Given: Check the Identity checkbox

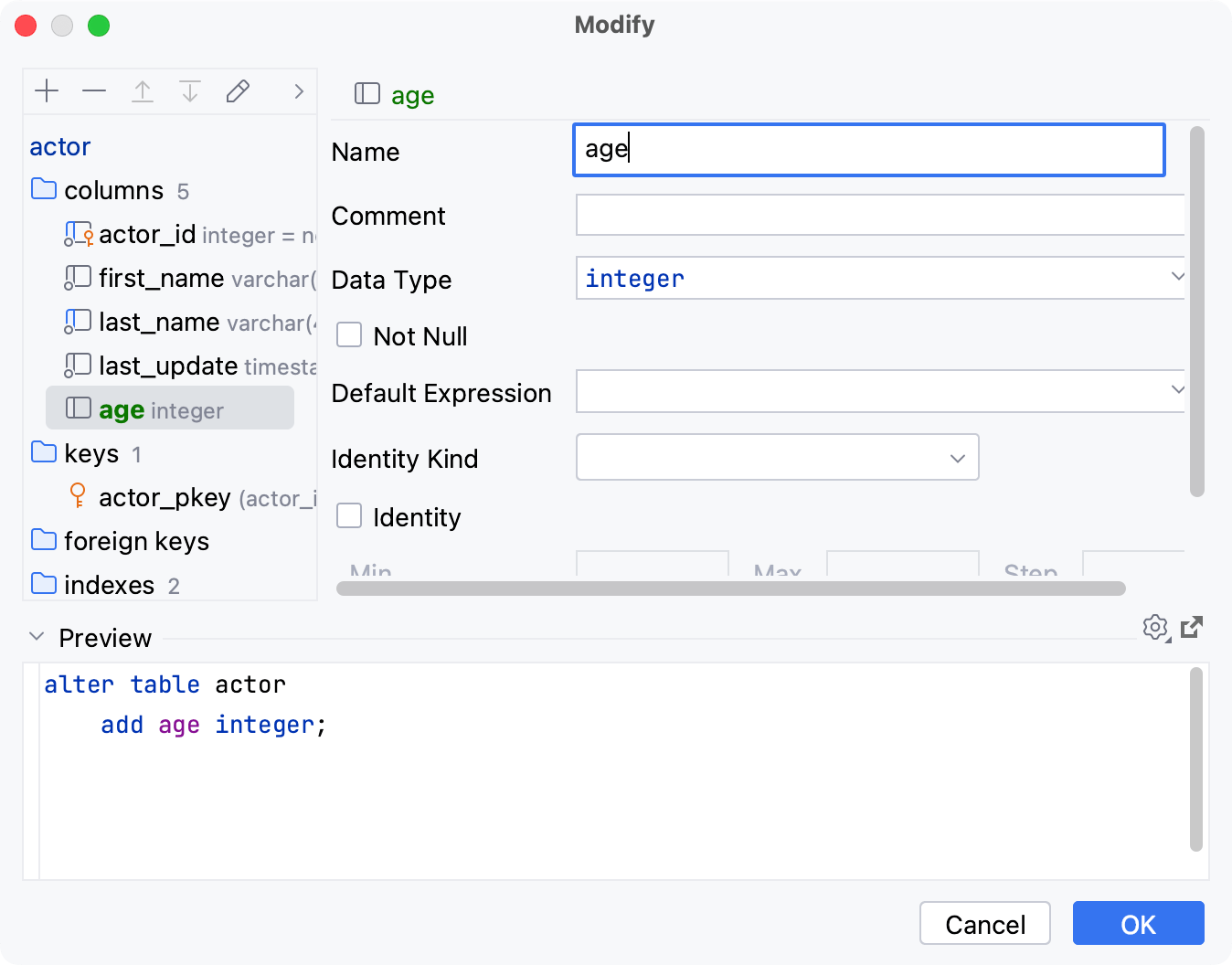Looking at the screenshot, I should click(x=348, y=515).
